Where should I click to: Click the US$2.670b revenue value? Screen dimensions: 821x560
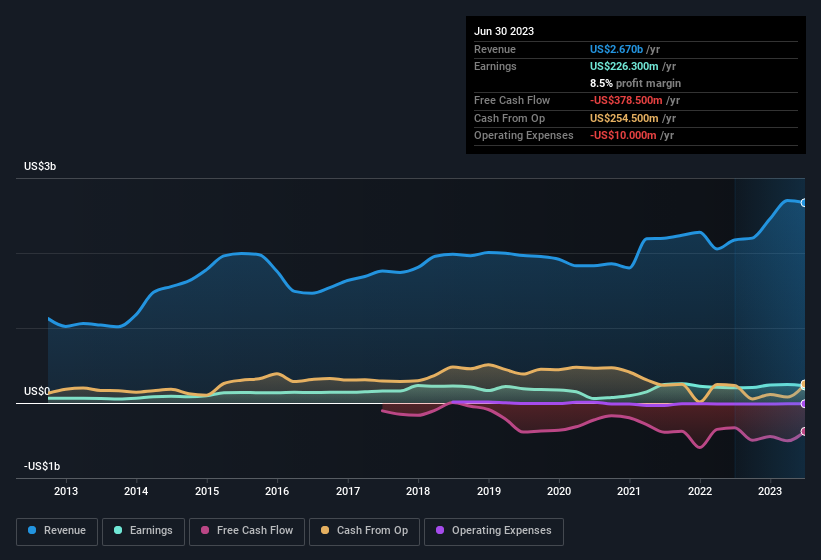616,49
